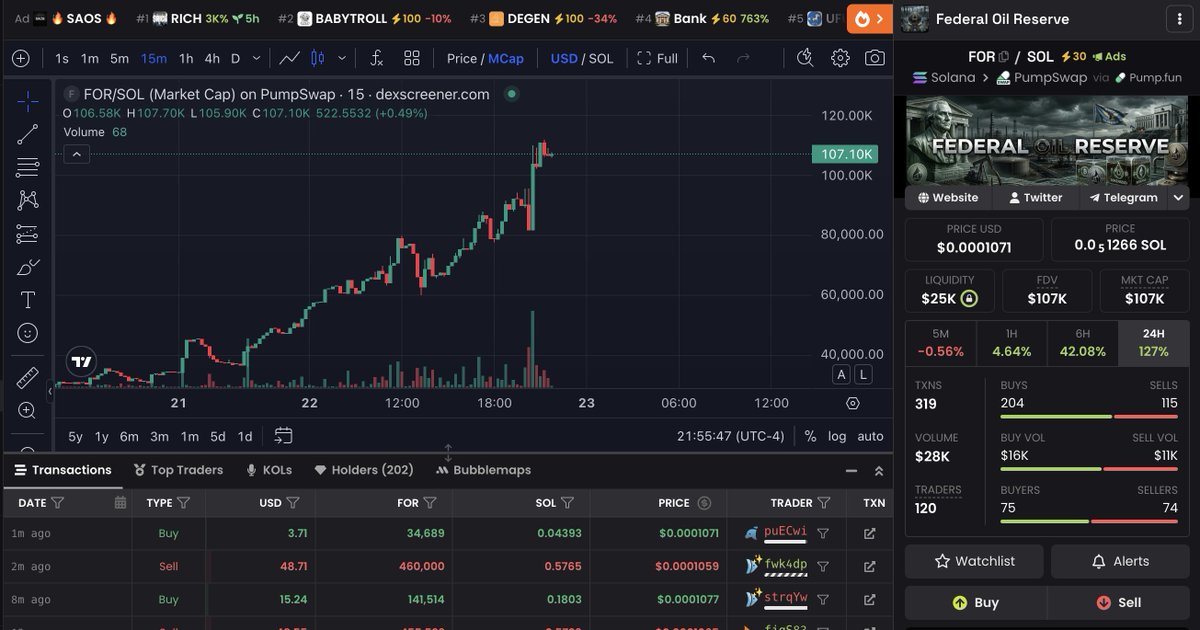Image resolution: width=1200 pixels, height=630 pixels.
Task: Filter trades by trader fwk4dp
Action: [x=823, y=566]
